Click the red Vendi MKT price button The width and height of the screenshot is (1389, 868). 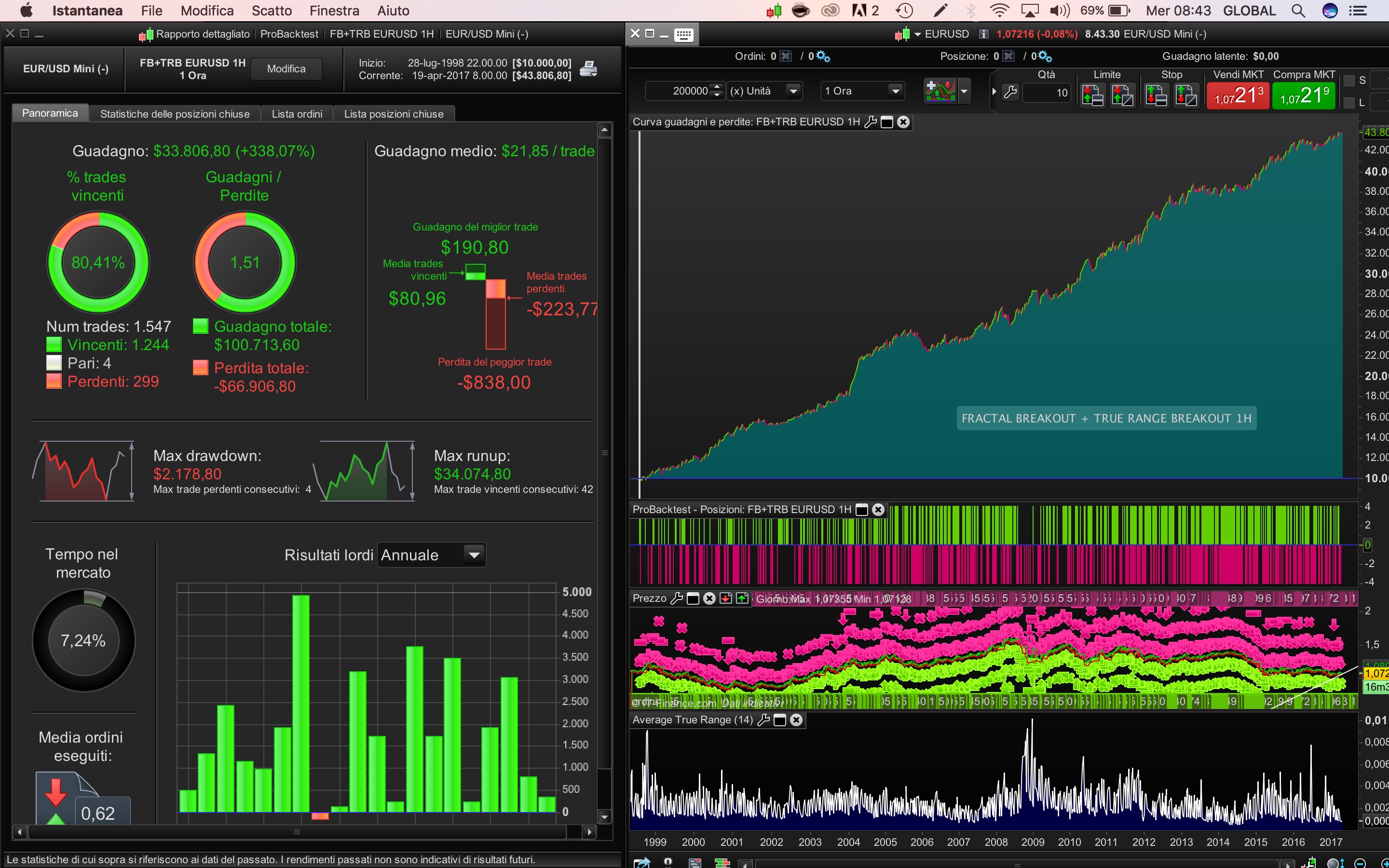click(1238, 95)
